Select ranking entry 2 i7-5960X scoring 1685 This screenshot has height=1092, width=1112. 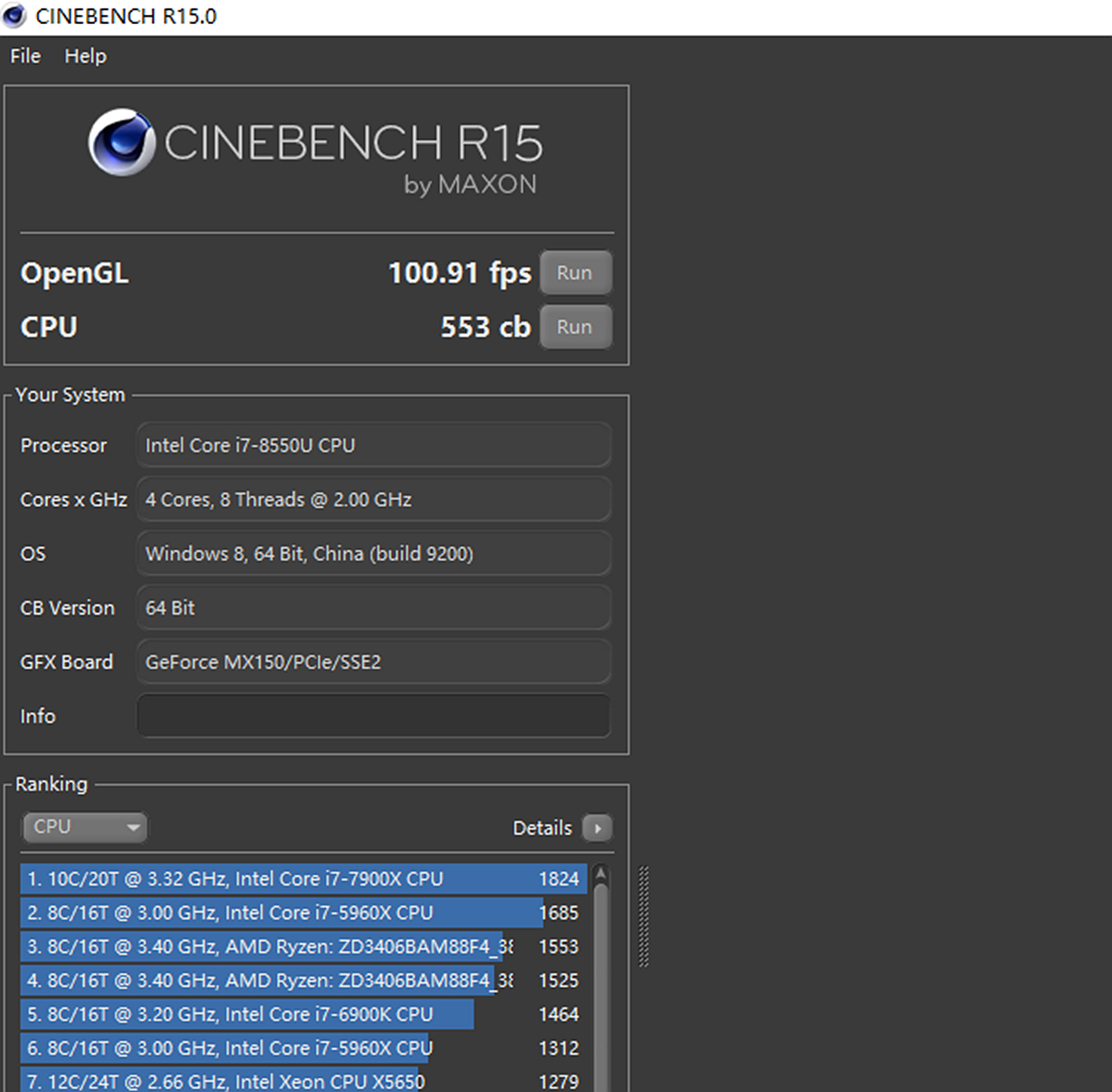(x=304, y=913)
